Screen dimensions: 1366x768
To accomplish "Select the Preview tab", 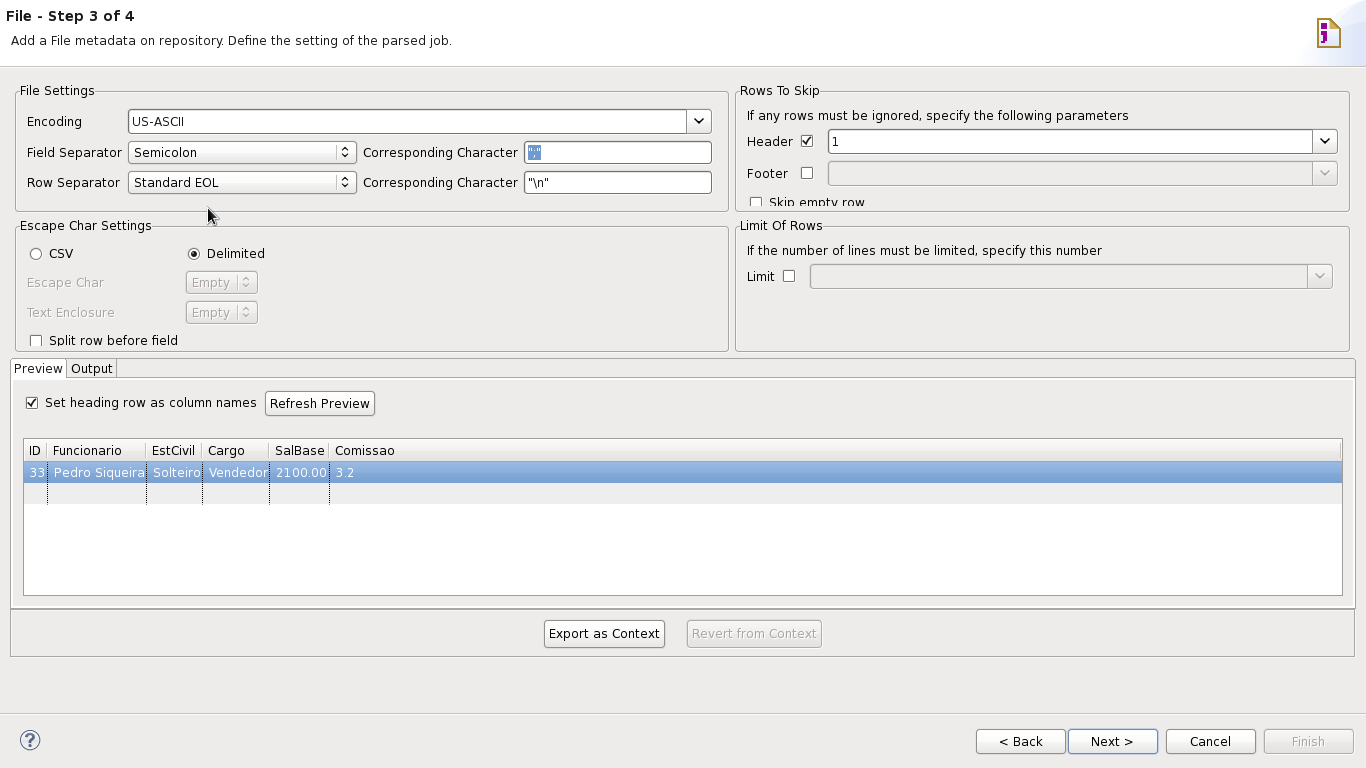I will [38, 369].
